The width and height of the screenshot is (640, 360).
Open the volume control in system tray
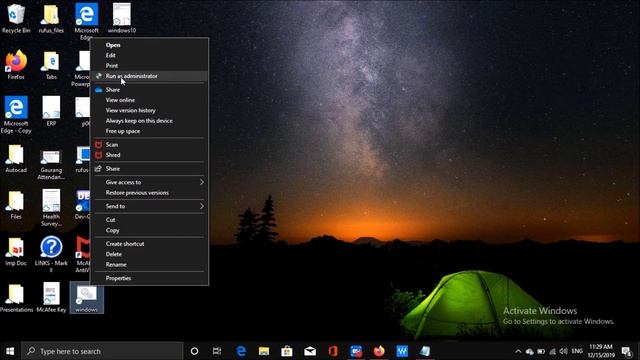(564, 351)
